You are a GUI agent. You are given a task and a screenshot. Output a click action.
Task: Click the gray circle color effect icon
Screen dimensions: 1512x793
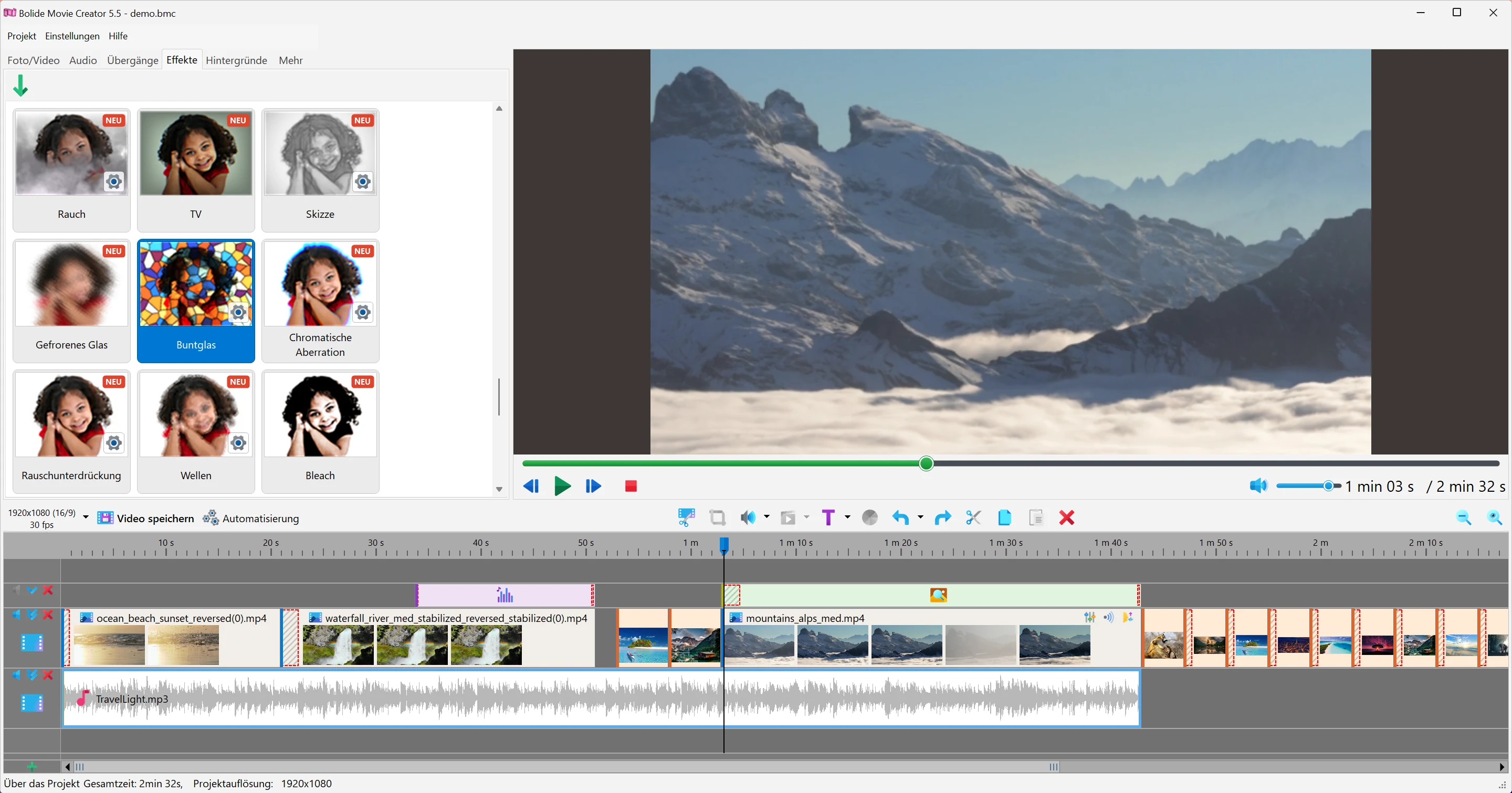click(870, 517)
